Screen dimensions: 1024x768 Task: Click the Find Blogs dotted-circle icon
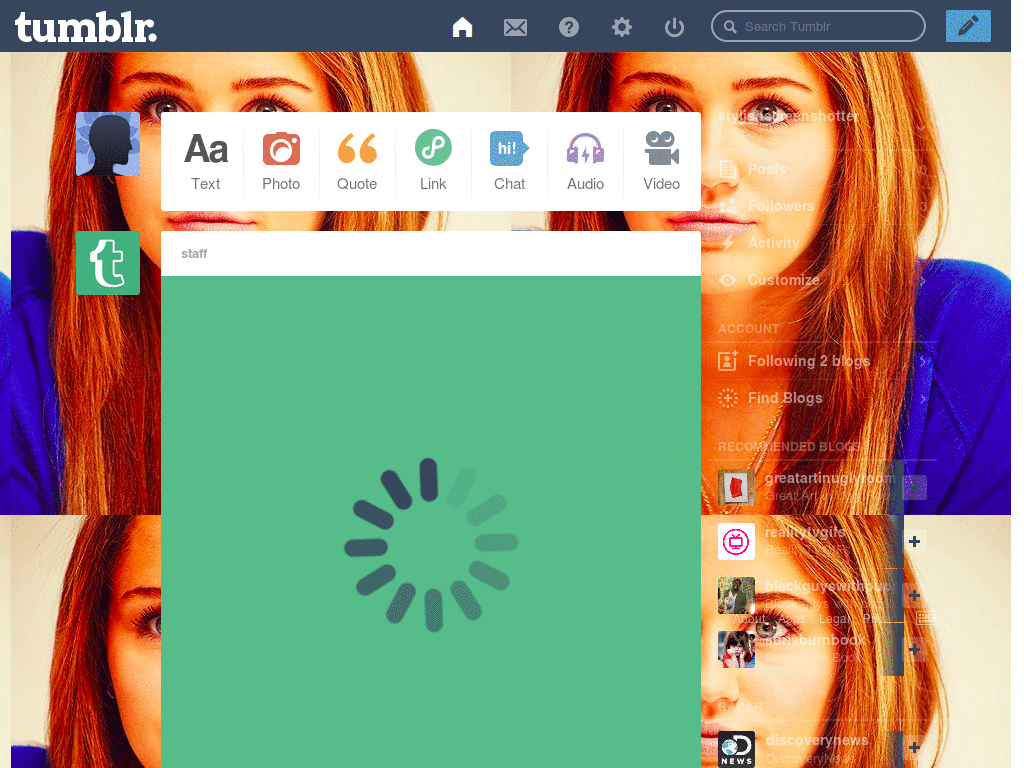728,398
